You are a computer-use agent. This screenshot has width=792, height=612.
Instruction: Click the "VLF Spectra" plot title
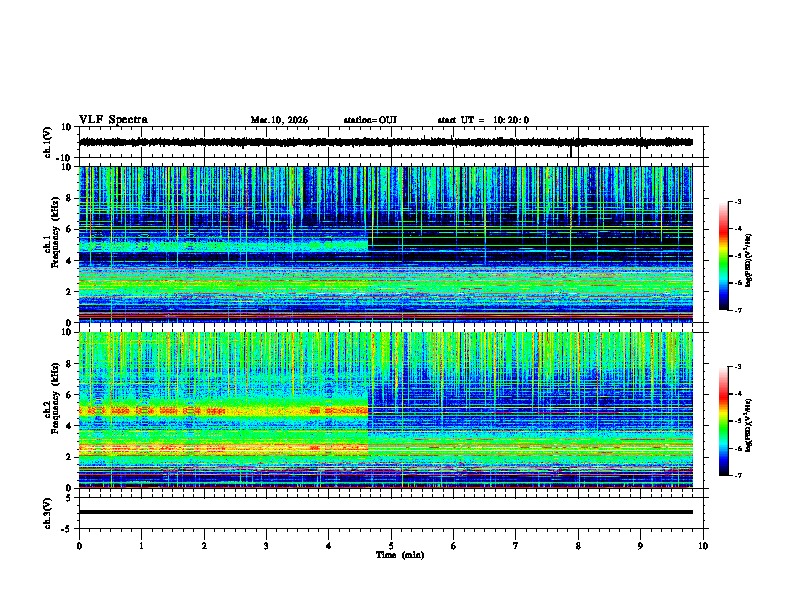(113, 120)
